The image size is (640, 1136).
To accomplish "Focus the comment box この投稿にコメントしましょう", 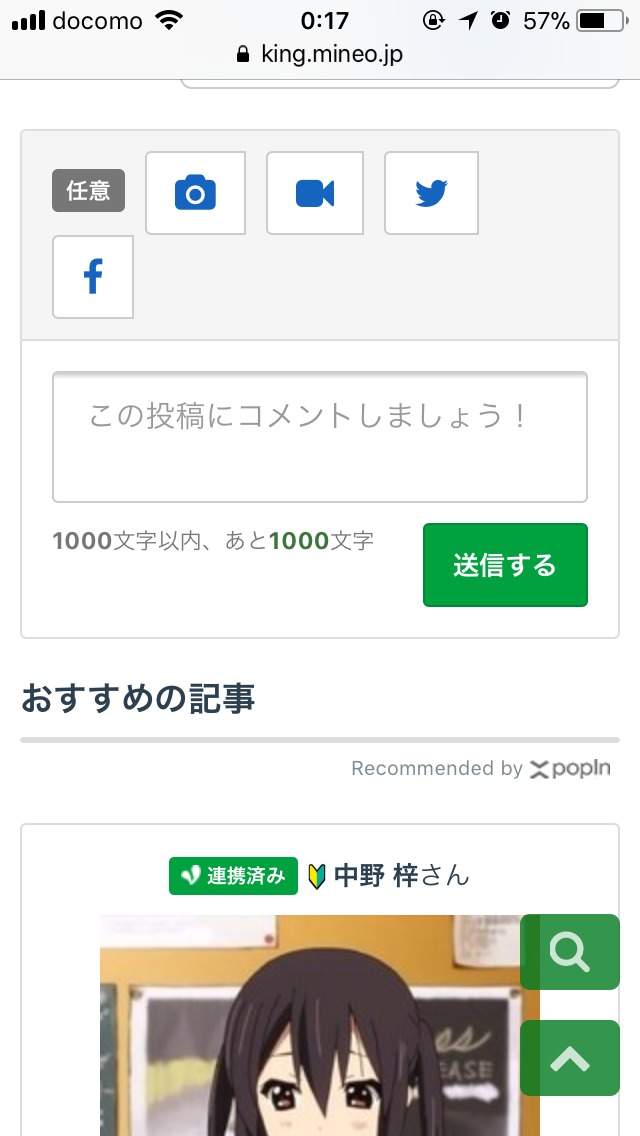I will [320, 437].
